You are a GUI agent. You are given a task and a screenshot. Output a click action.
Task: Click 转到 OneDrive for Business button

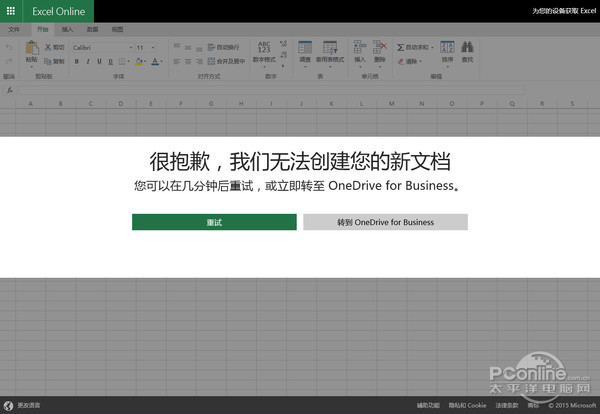pos(385,222)
